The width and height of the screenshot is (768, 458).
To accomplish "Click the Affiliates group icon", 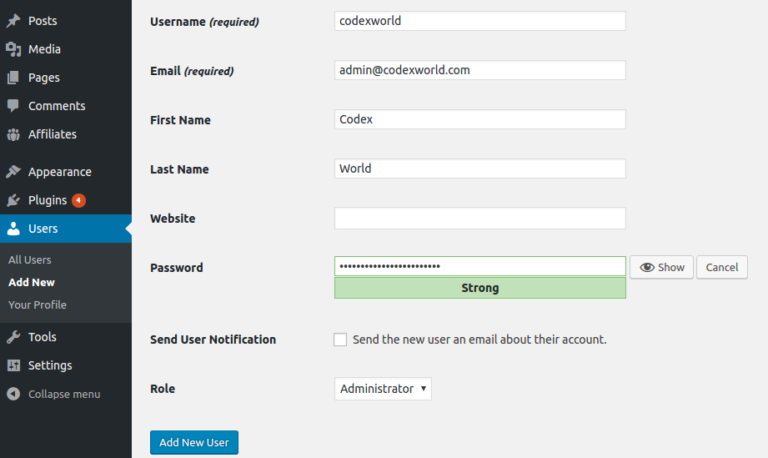I will pyautogui.click(x=13, y=134).
